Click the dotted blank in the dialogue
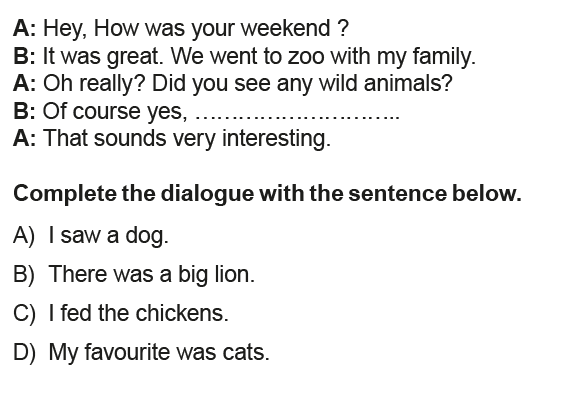Image resolution: width=571 pixels, height=415 pixels. click(x=298, y=117)
